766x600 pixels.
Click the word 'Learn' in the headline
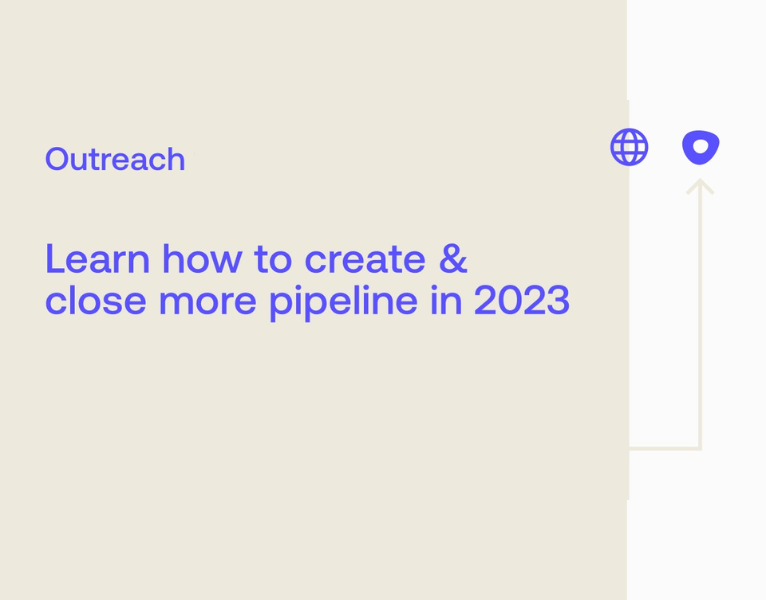(x=97, y=259)
